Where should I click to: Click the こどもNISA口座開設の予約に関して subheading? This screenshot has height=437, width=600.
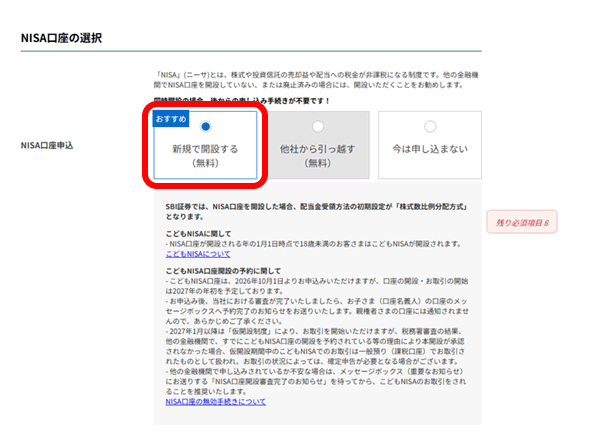click(x=223, y=271)
